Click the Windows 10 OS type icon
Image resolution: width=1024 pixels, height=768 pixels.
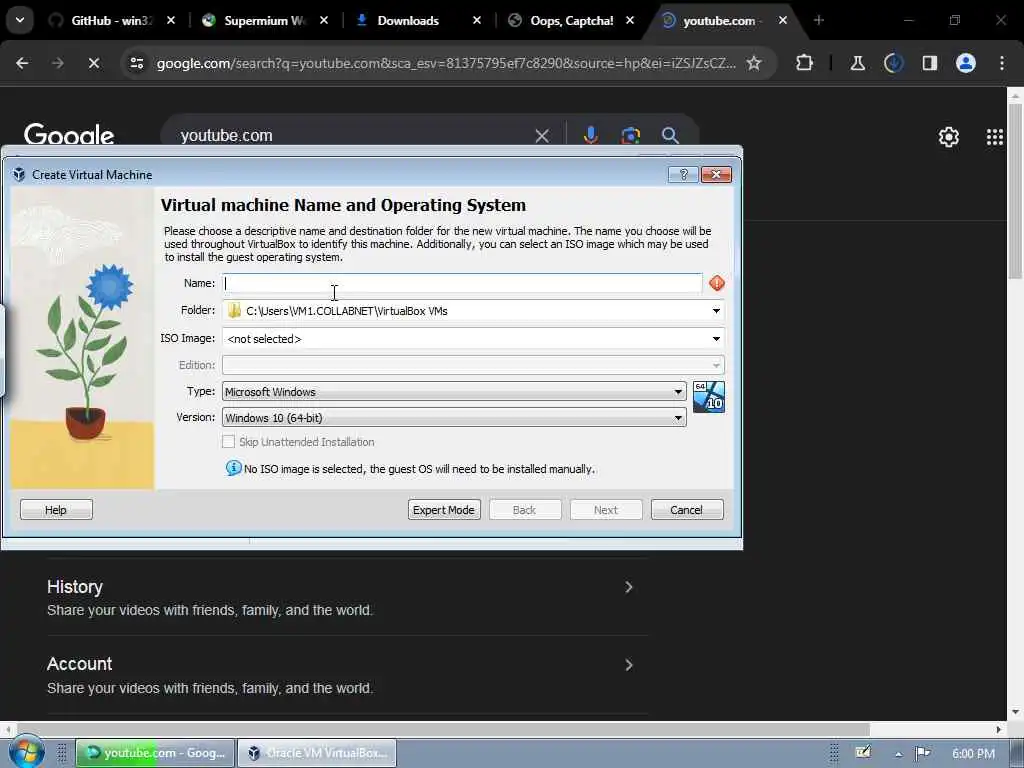[709, 397]
